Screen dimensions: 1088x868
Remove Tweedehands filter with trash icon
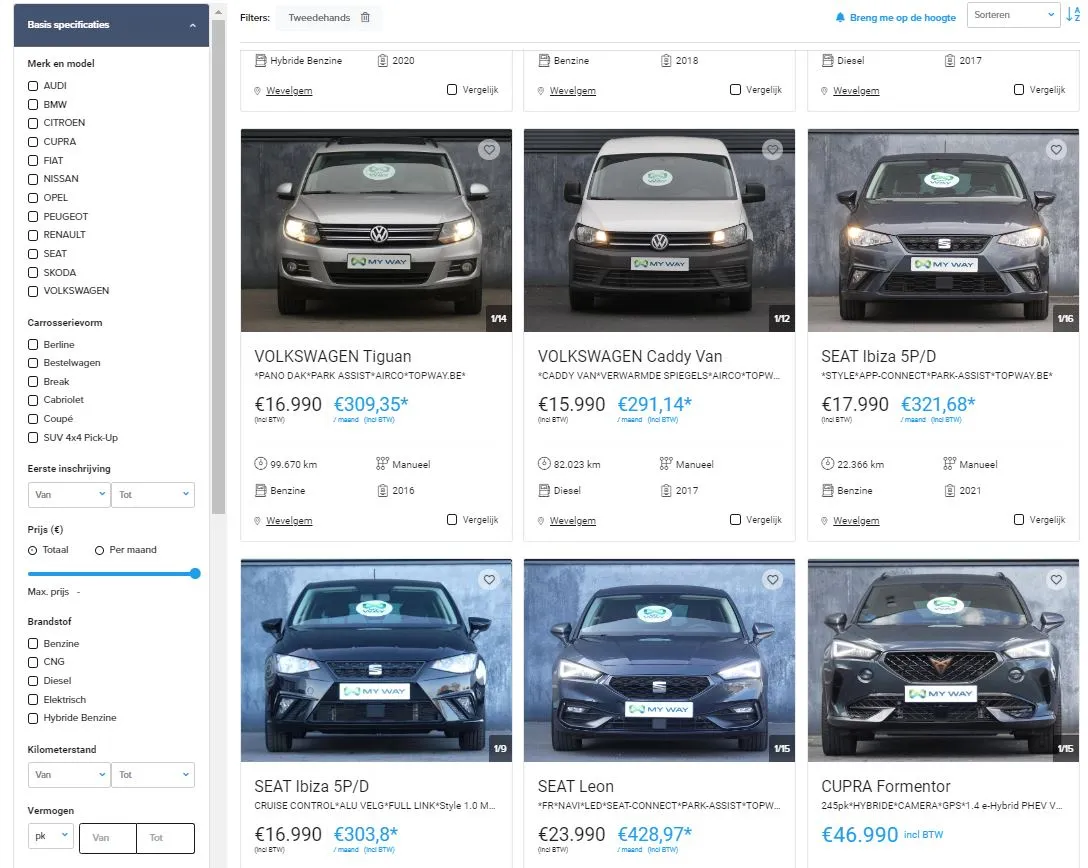pyautogui.click(x=365, y=17)
